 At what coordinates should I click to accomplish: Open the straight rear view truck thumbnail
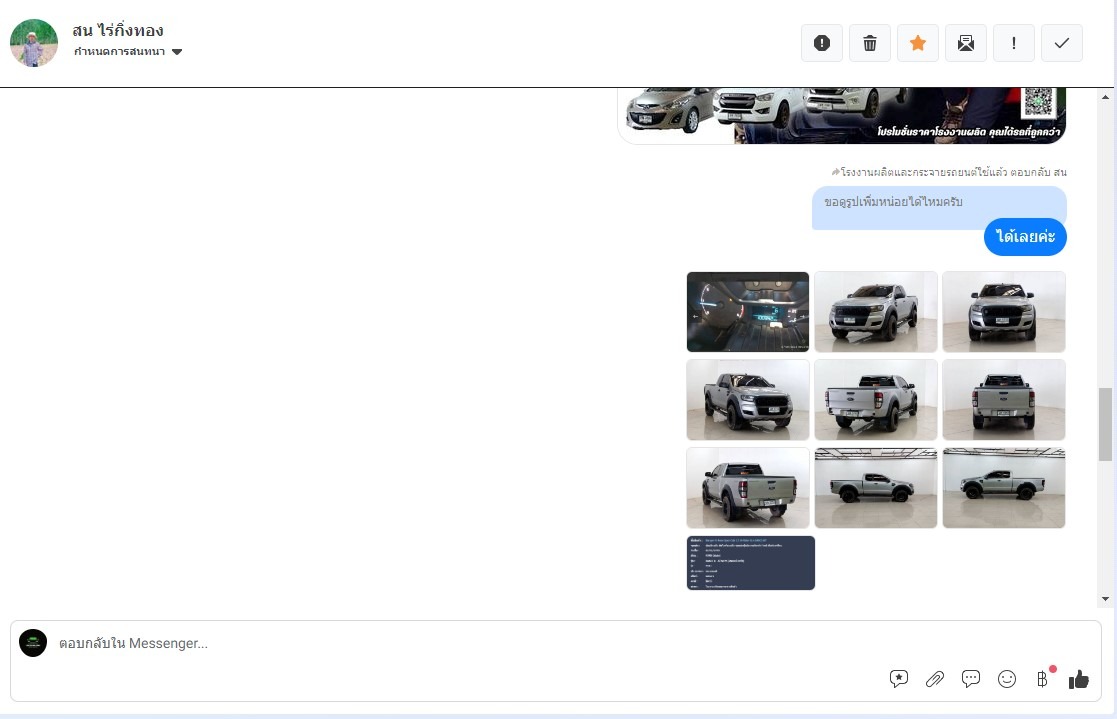(1004, 400)
